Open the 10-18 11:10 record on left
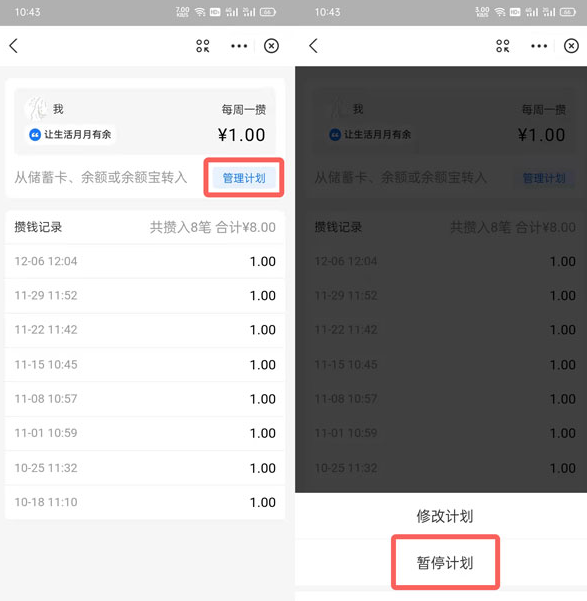Image resolution: width=587 pixels, height=601 pixels. (x=145, y=502)
